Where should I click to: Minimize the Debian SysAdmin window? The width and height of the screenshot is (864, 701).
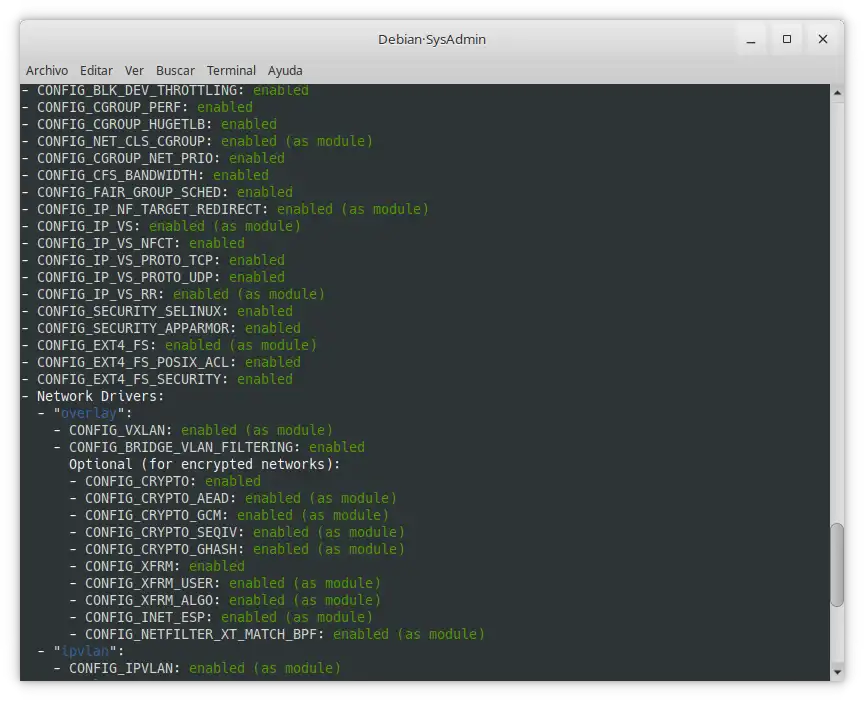750,40
